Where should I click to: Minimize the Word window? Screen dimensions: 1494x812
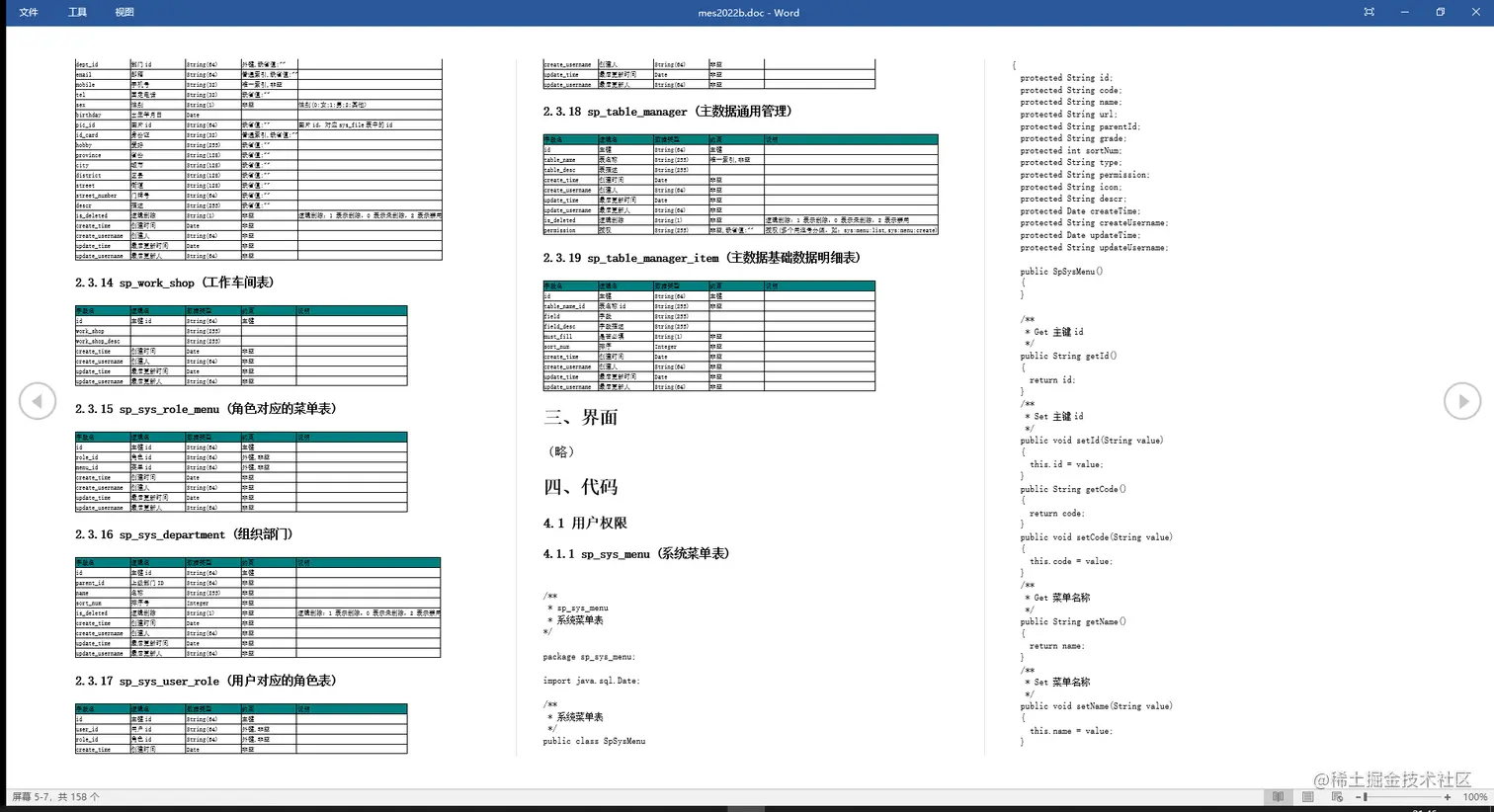coord(1404,12)
